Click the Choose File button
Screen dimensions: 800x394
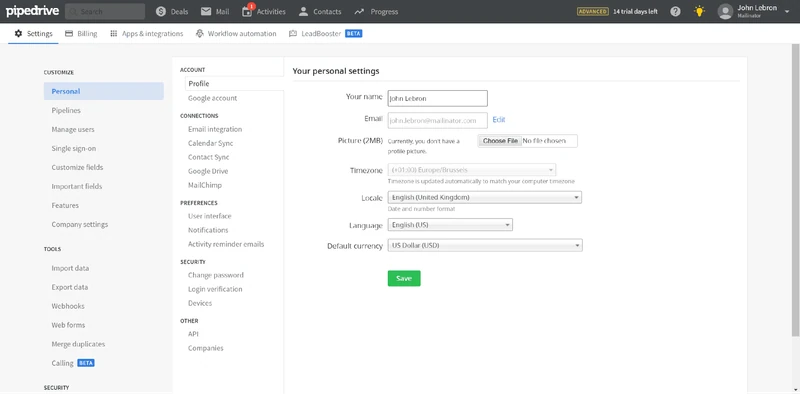point(500,141)
